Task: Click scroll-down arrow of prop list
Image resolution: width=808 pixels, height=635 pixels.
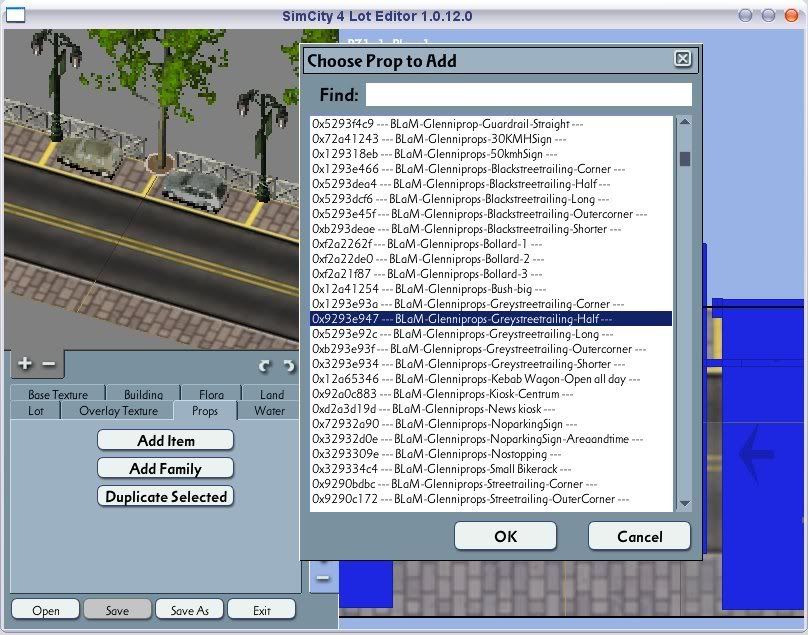Action: click(685, 503)
